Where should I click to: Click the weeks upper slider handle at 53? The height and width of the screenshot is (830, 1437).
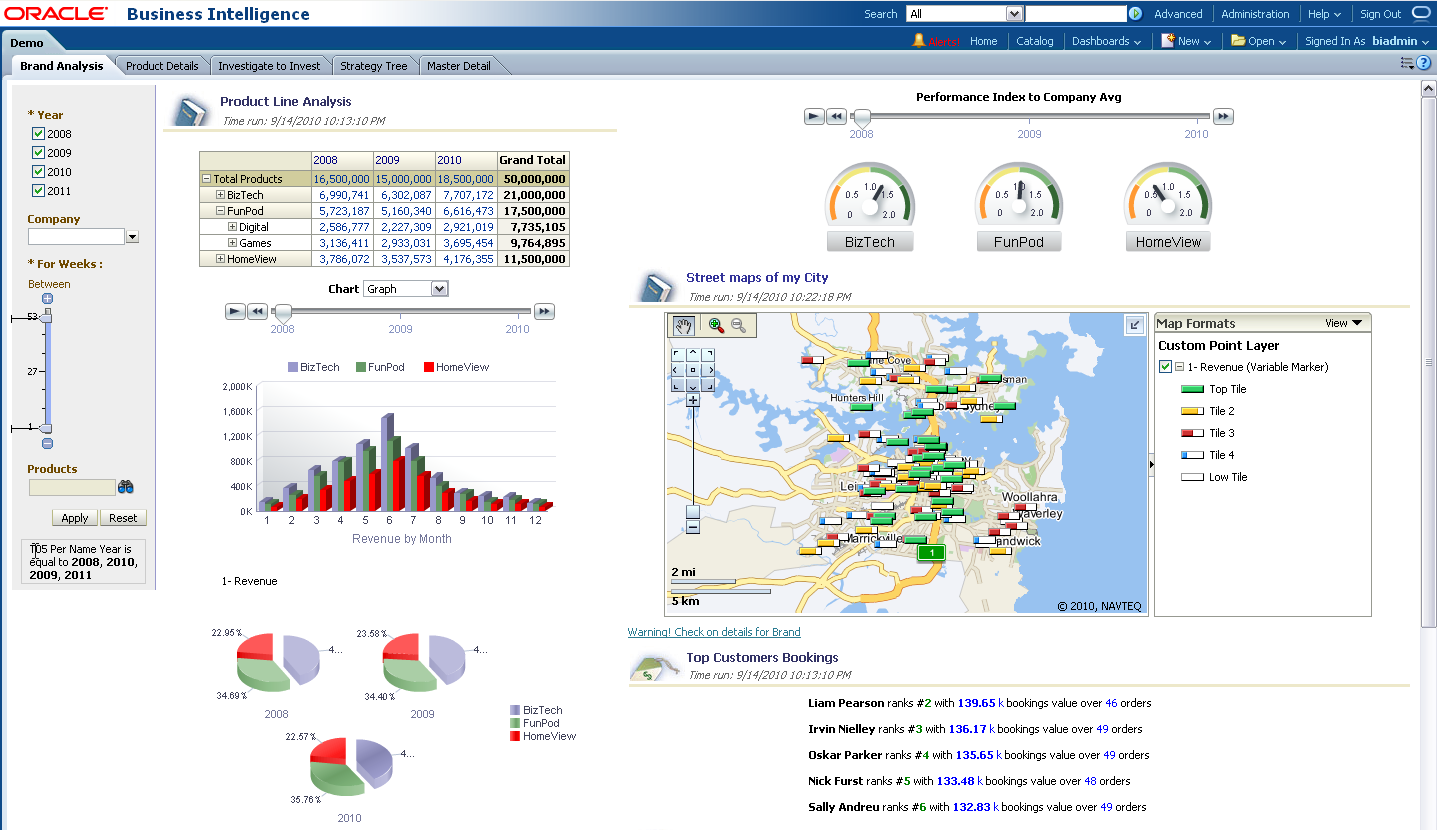click(x=47, y=317)
